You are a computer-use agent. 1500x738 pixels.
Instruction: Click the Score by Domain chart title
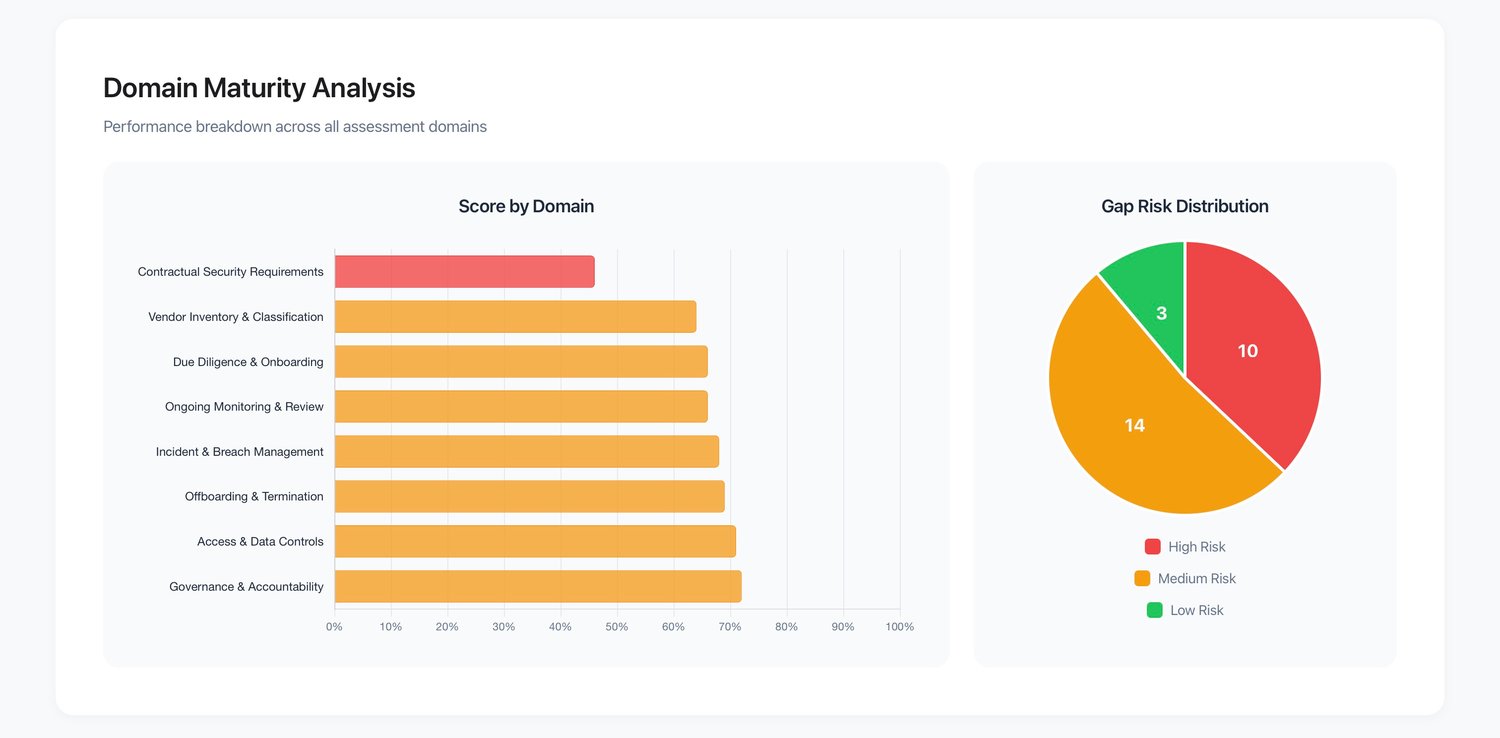click(526, 207)
